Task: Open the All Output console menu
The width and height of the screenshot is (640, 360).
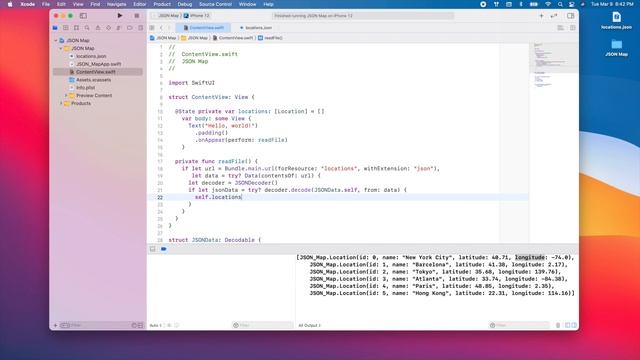Action: coord(309,325)
